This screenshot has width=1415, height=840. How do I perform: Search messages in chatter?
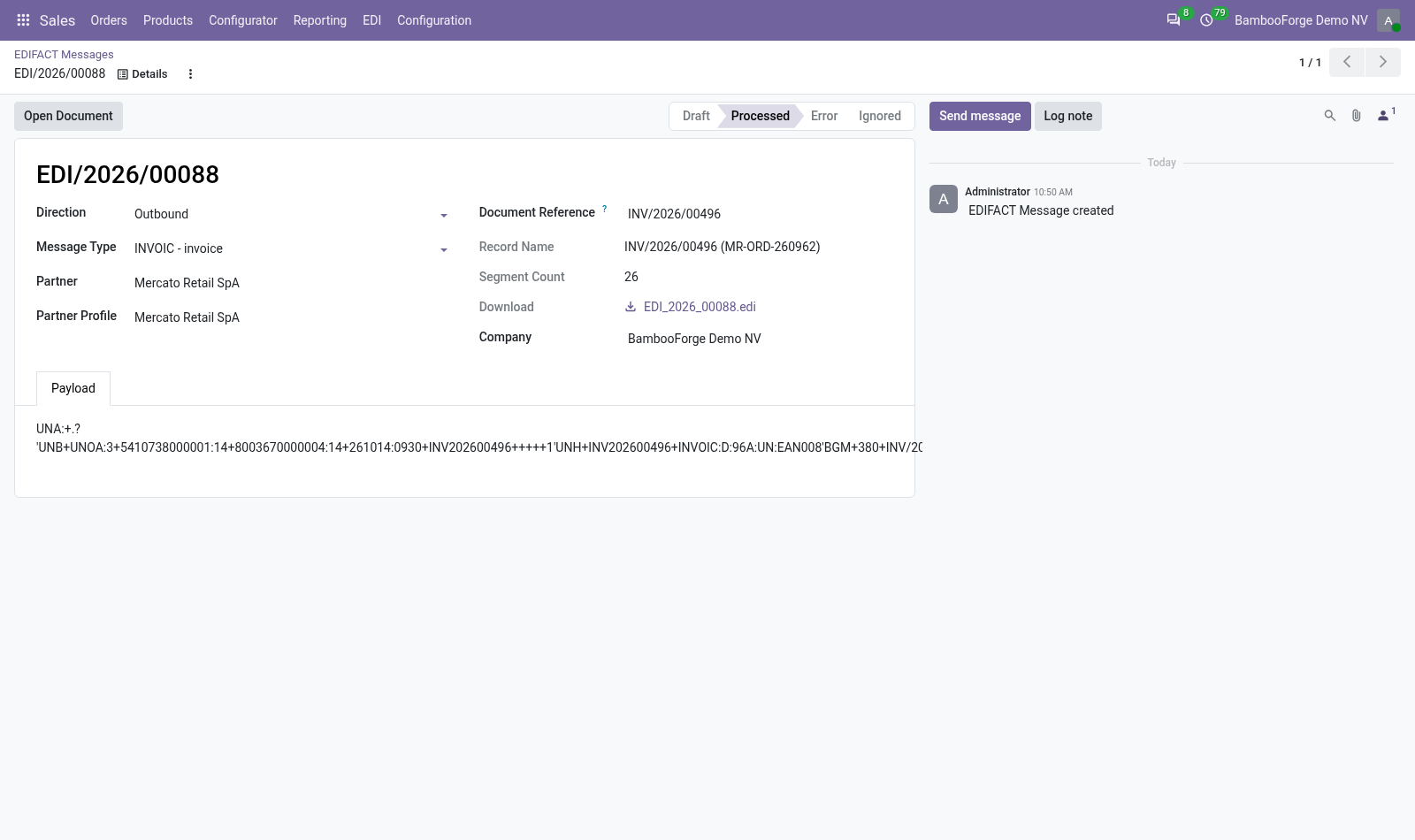click(1329, 116)
